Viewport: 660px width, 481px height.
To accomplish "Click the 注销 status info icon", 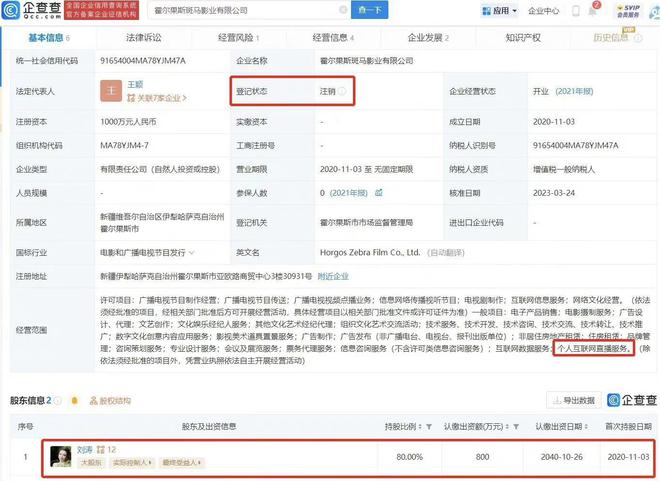I will pyautogui.click(x=342, y=91).
